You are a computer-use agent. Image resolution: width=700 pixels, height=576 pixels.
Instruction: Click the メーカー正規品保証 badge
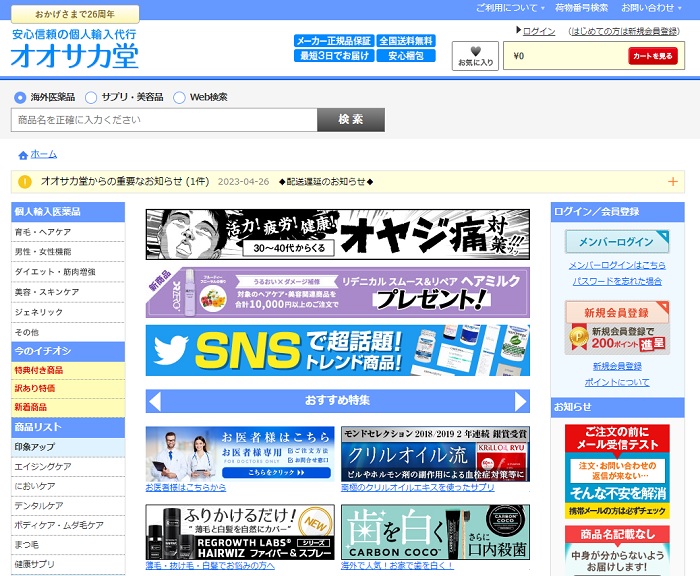click(x=334, y=41)
